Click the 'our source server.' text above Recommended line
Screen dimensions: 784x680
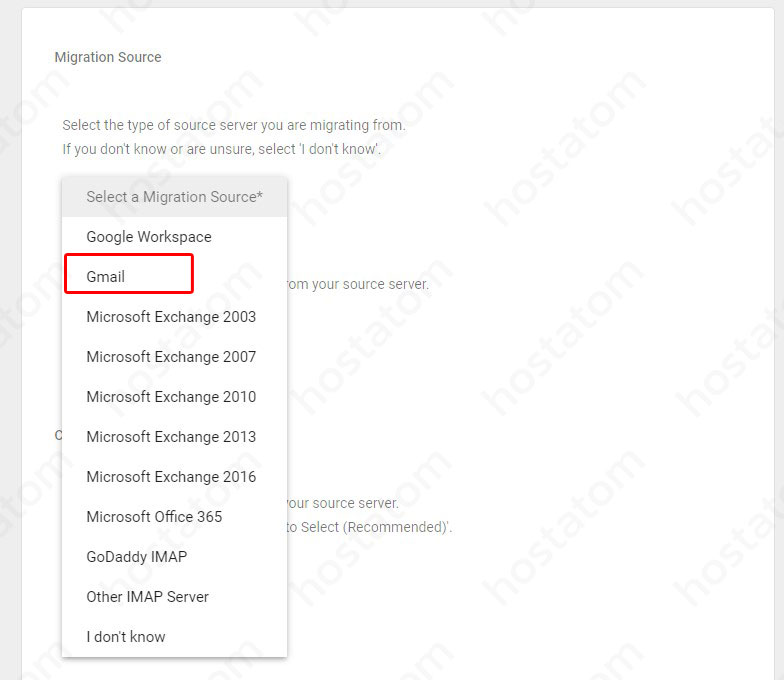tap(343, 503)
